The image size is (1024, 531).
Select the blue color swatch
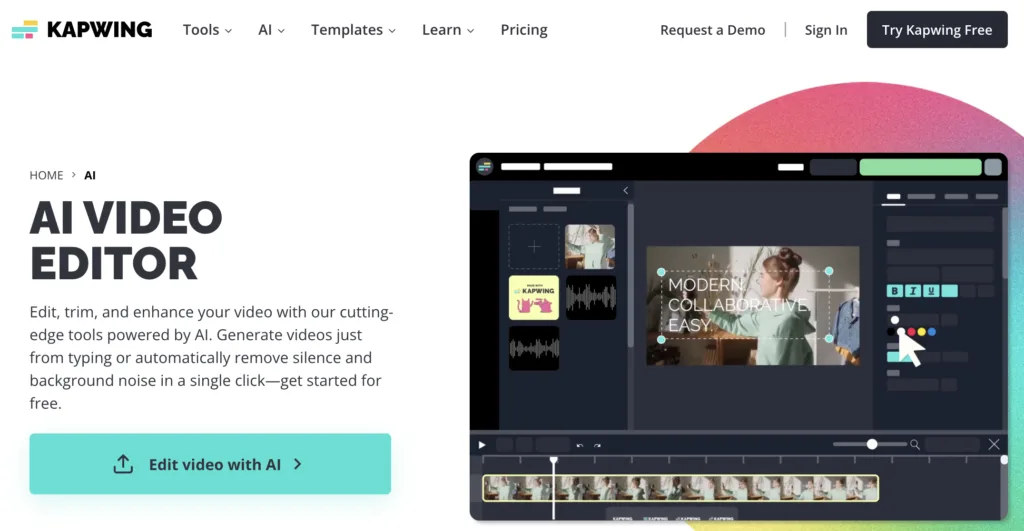pyautogui.click(x=932, y=332)
